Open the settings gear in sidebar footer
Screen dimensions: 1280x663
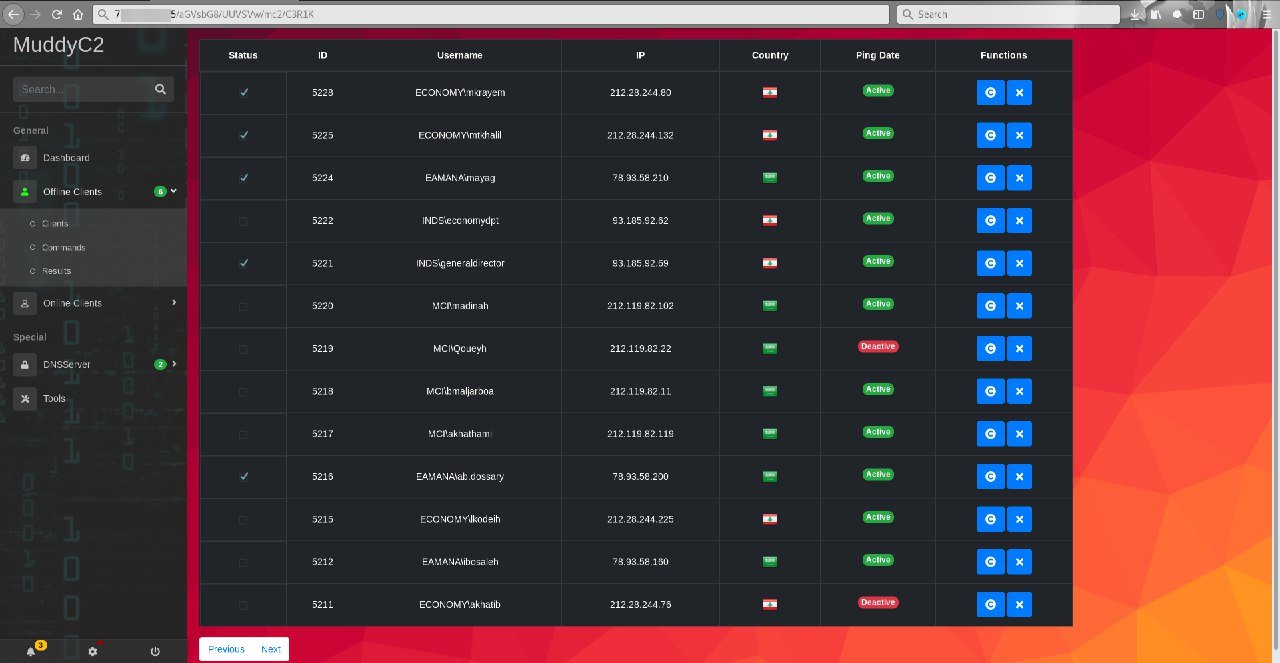click(93, 651)
